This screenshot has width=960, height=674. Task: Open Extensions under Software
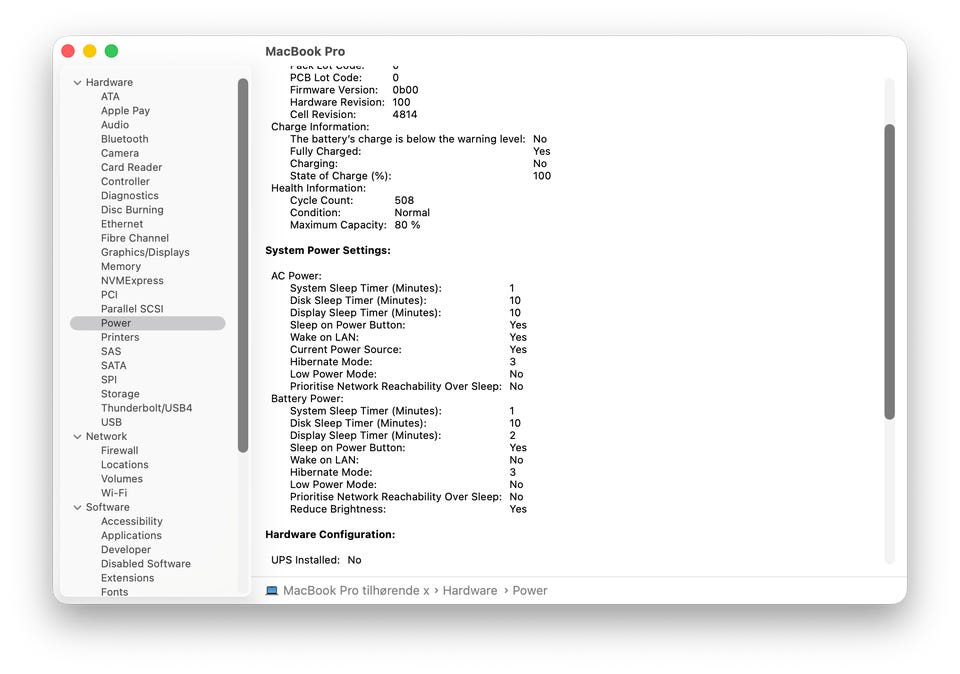tap(127, 578)
